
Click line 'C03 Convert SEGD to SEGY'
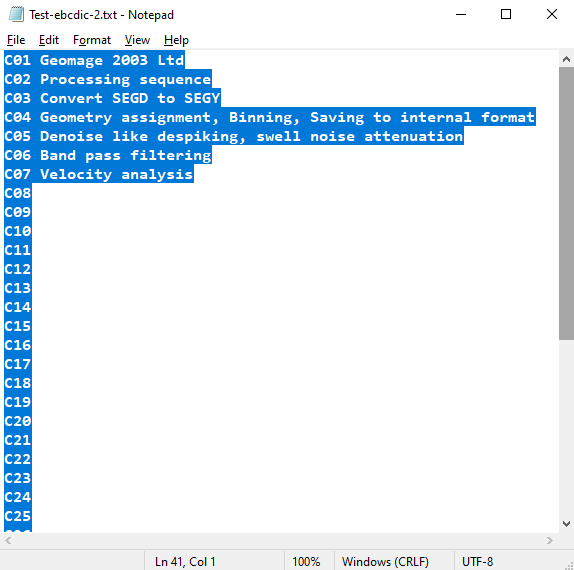coord(112,98)
